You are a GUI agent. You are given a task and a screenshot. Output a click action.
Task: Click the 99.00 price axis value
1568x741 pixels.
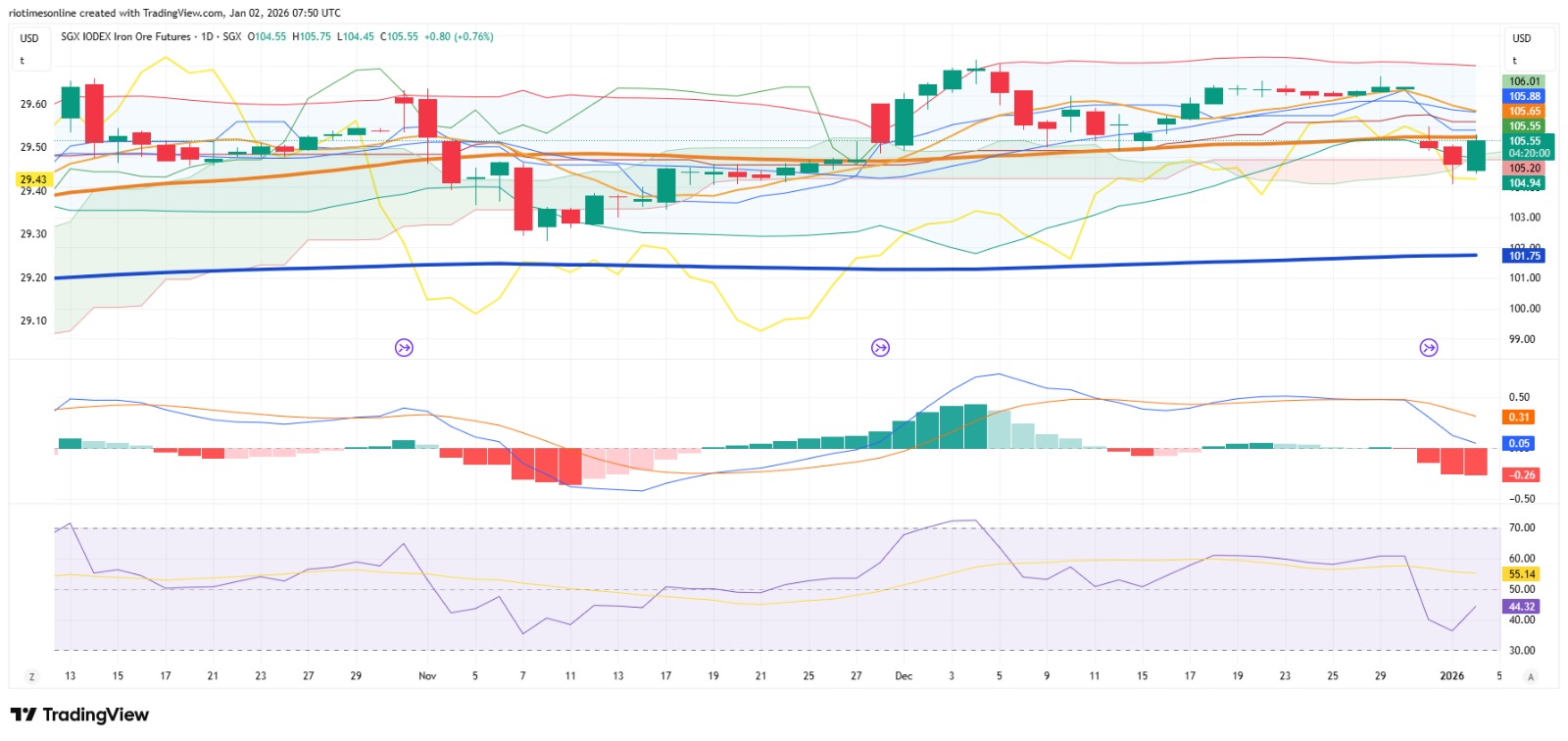point(1522,339)
